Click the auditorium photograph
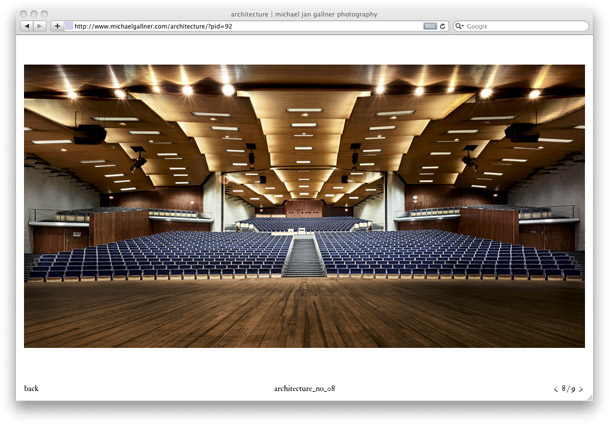Screen dimensions: 609x424 [304, 206]
